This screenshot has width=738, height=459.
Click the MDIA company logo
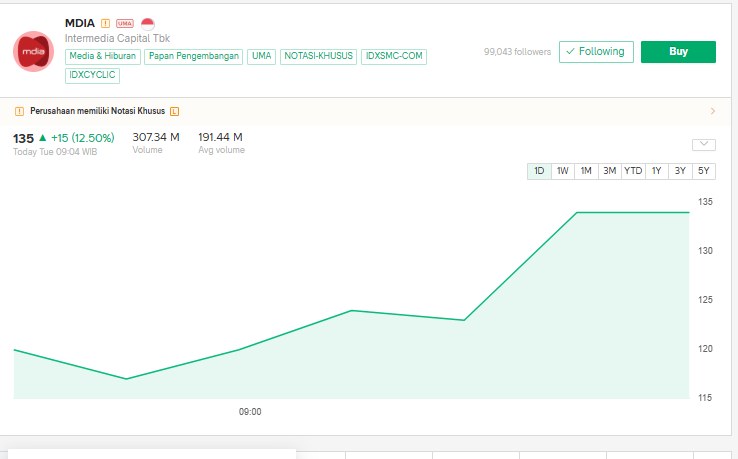point(33,51)
